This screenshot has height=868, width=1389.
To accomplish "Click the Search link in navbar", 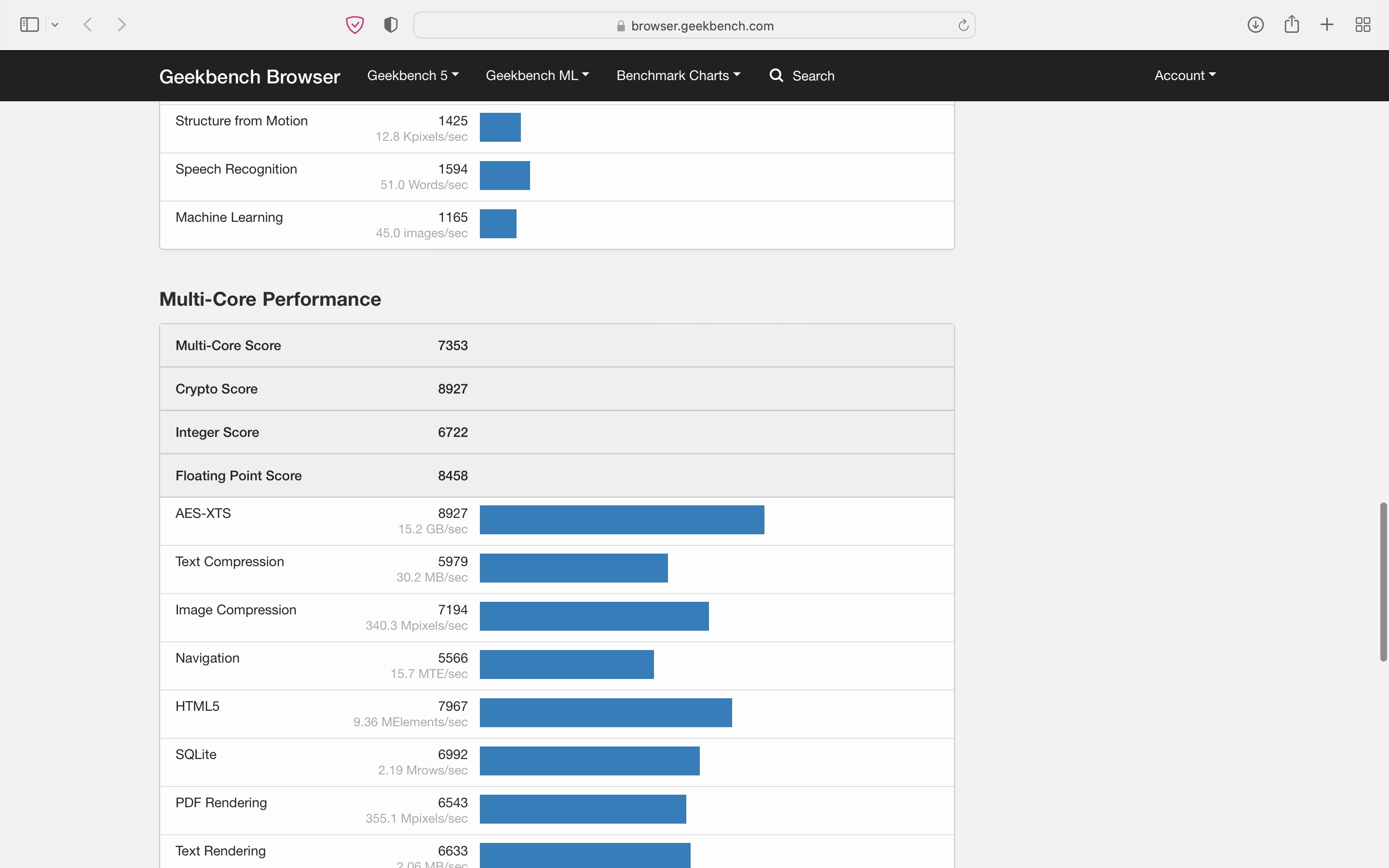I will pyautogui.click(x=802, y=75).
